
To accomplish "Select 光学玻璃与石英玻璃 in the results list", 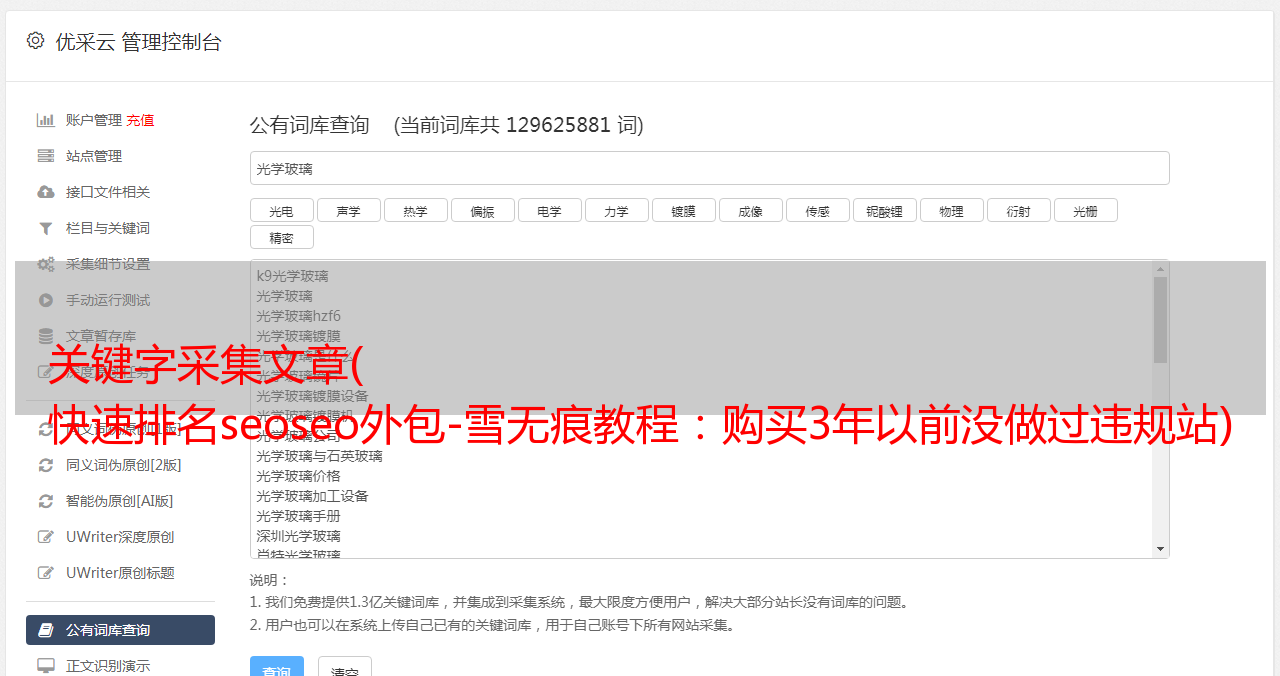I will (319, 456).
